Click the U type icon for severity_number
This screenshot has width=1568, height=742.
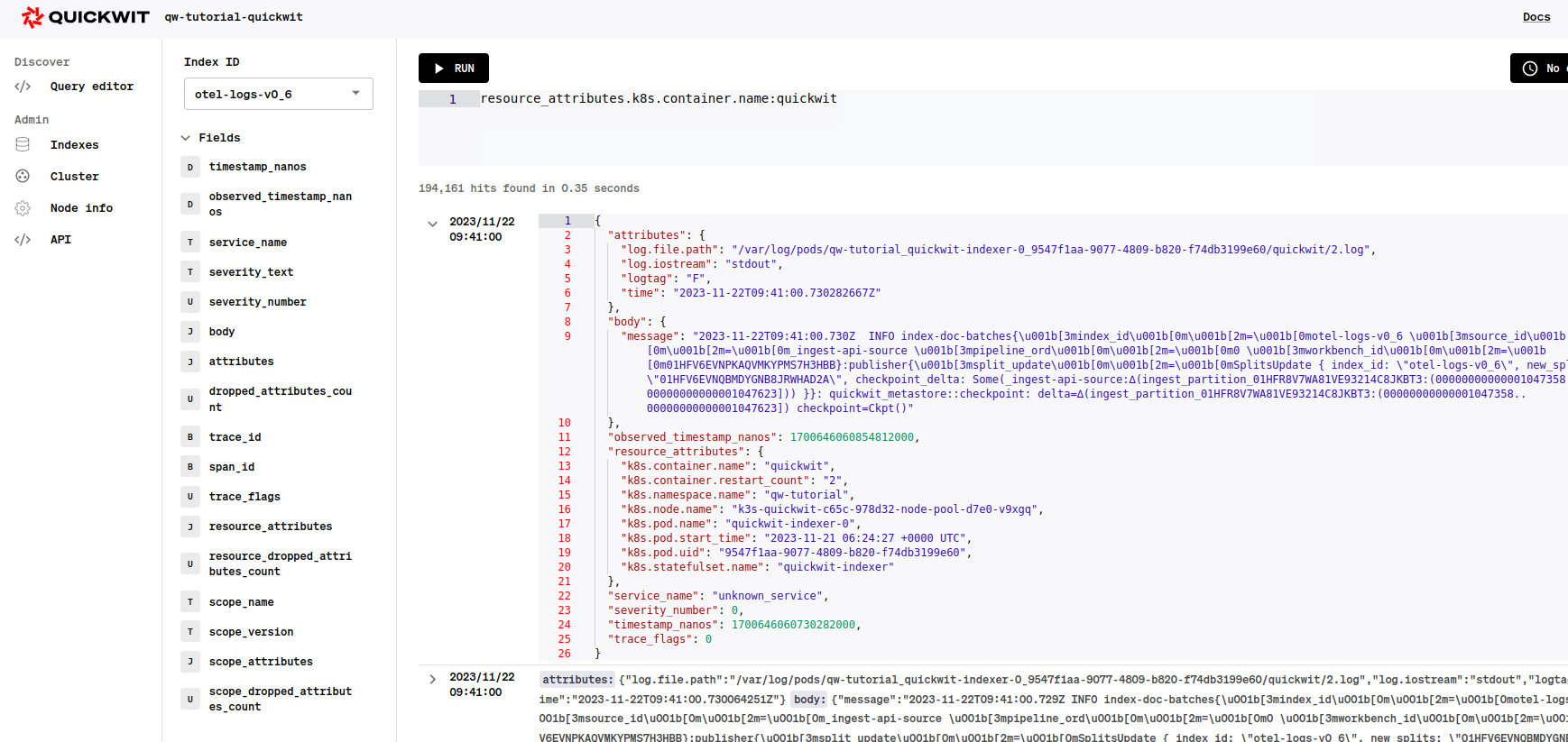[190, 302]
